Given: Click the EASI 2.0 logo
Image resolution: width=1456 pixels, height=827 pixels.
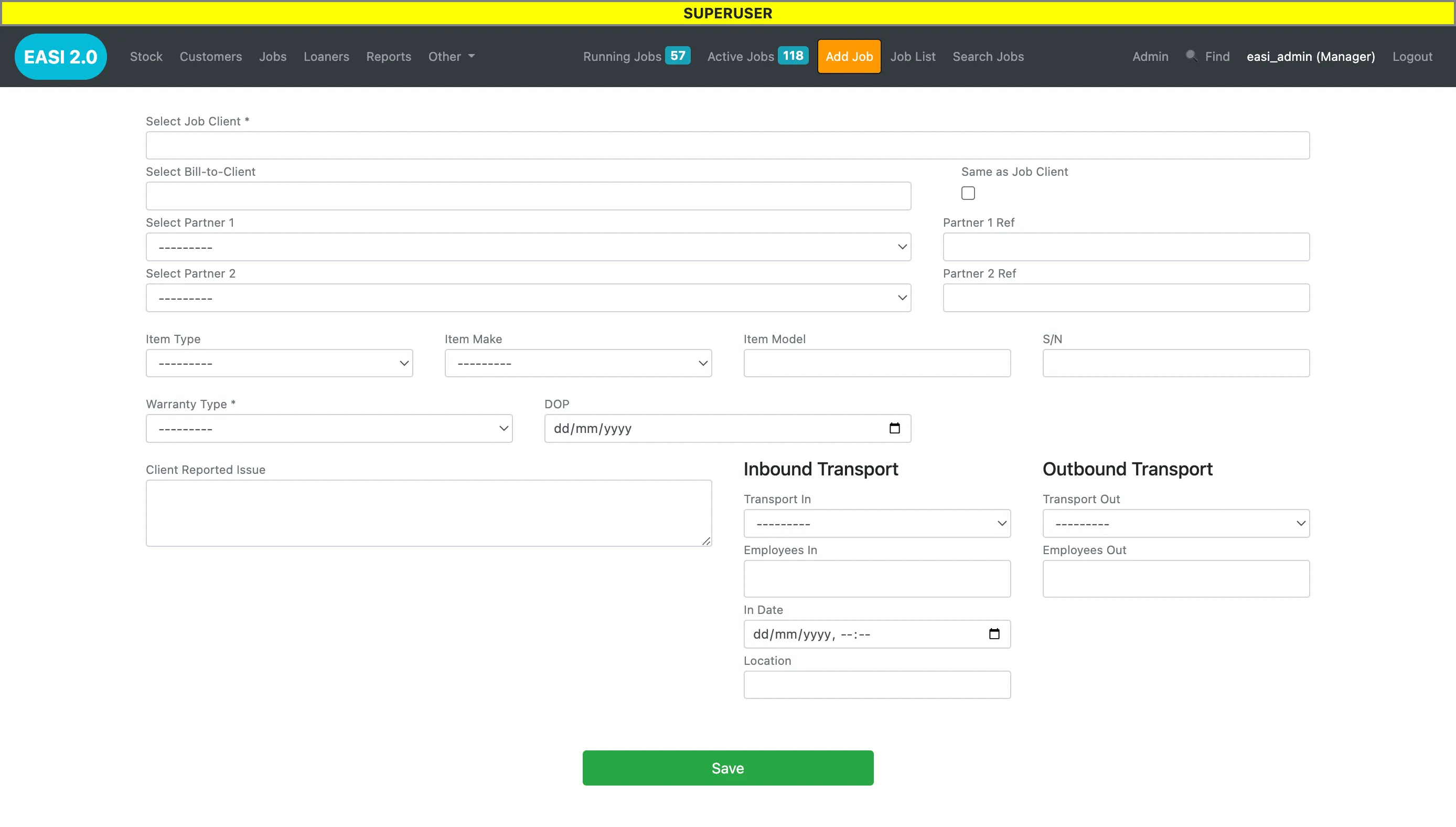Looking at the screenshot, I should 61,56.
